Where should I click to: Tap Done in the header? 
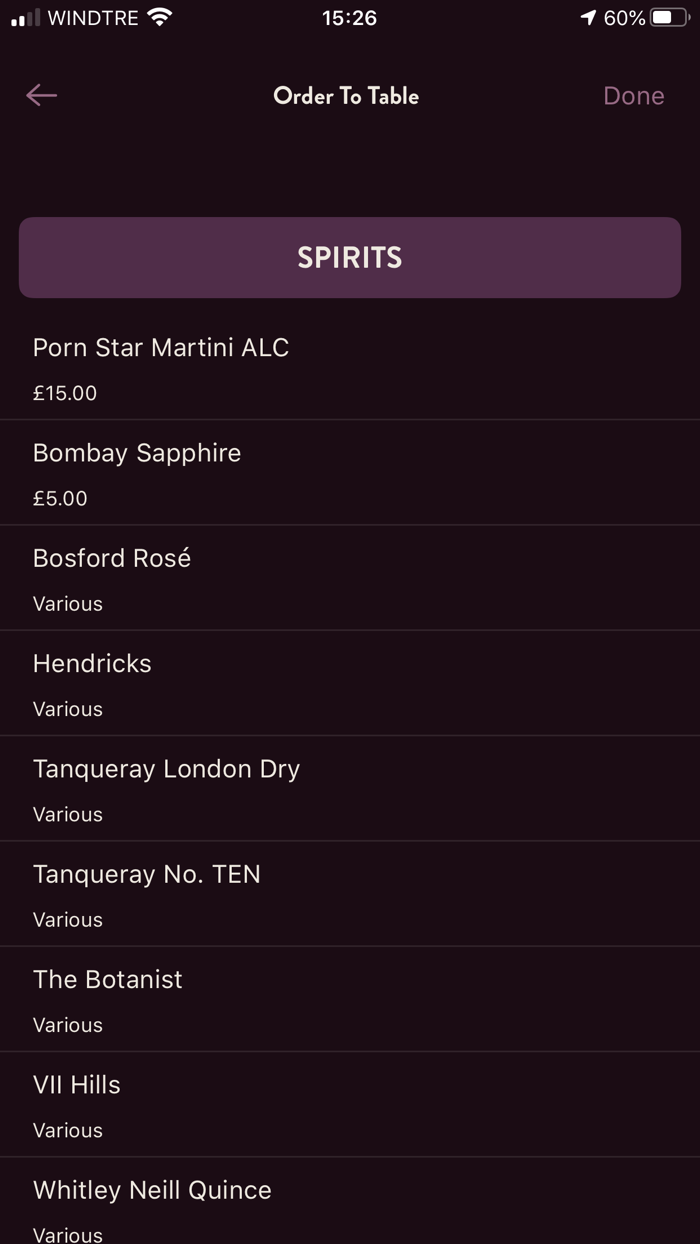tap(633, 96)
